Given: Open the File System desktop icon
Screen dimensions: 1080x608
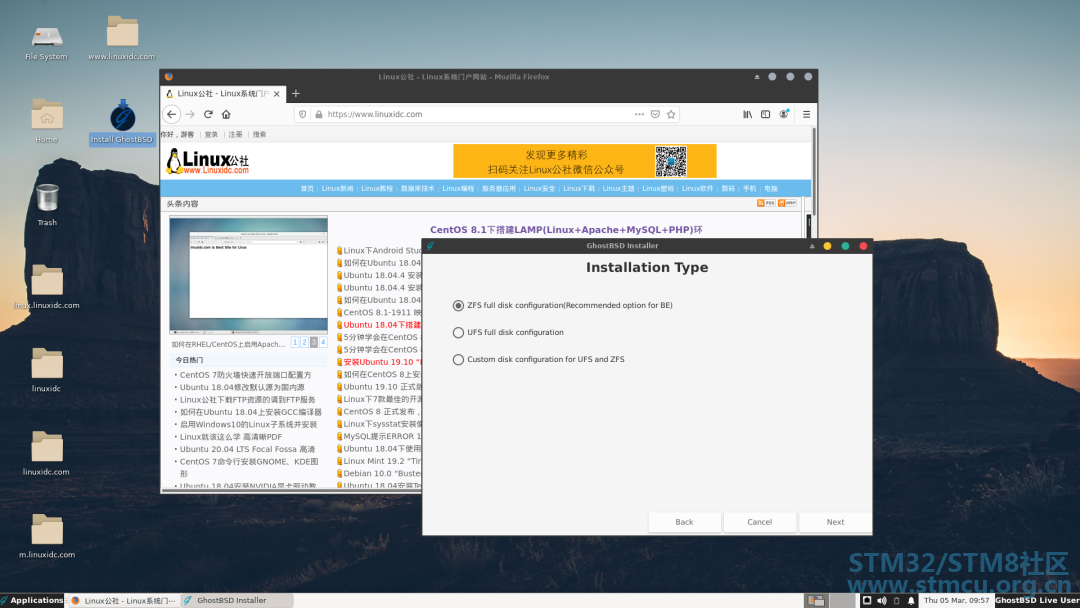Looking at the screenshot, I should 46,41.
